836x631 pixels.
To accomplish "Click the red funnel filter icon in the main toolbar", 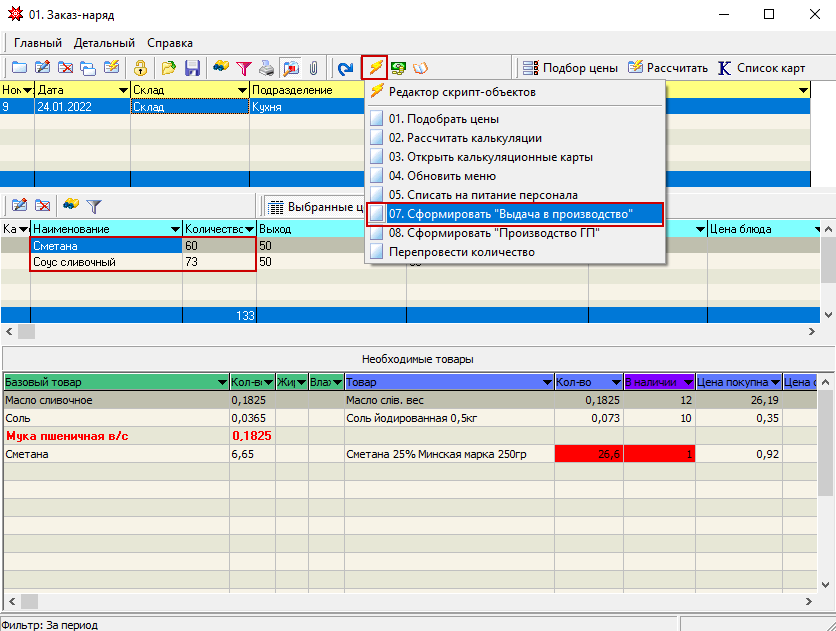I will coord(244,68).
